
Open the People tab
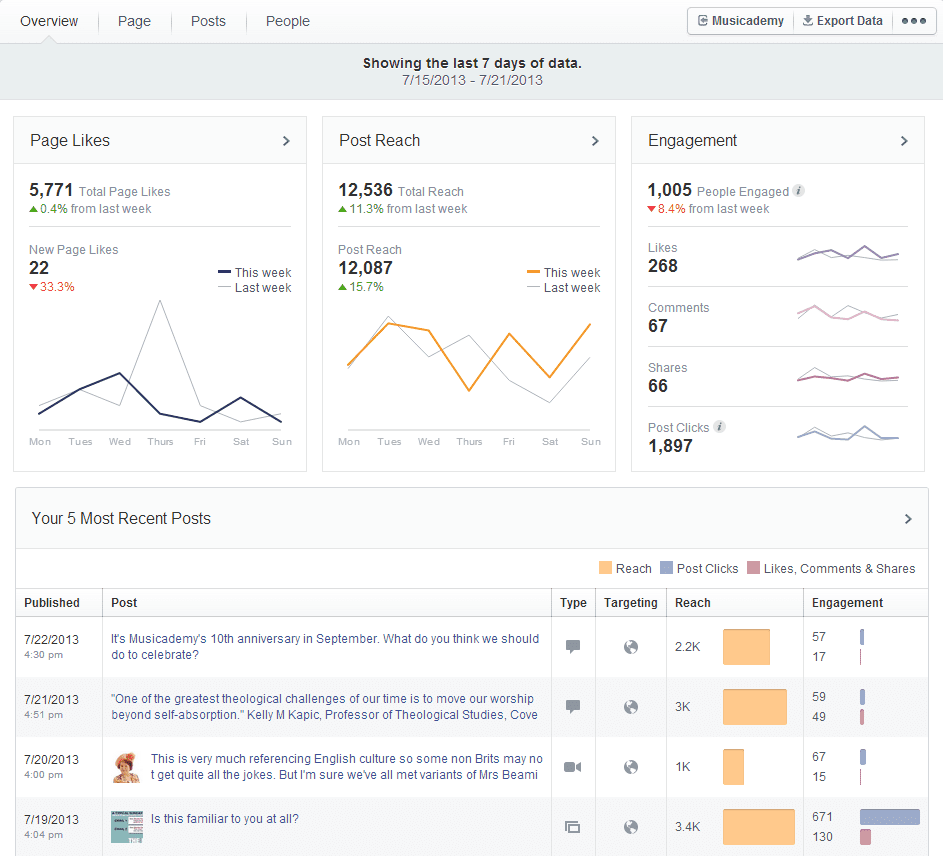(x=287, y=21)
